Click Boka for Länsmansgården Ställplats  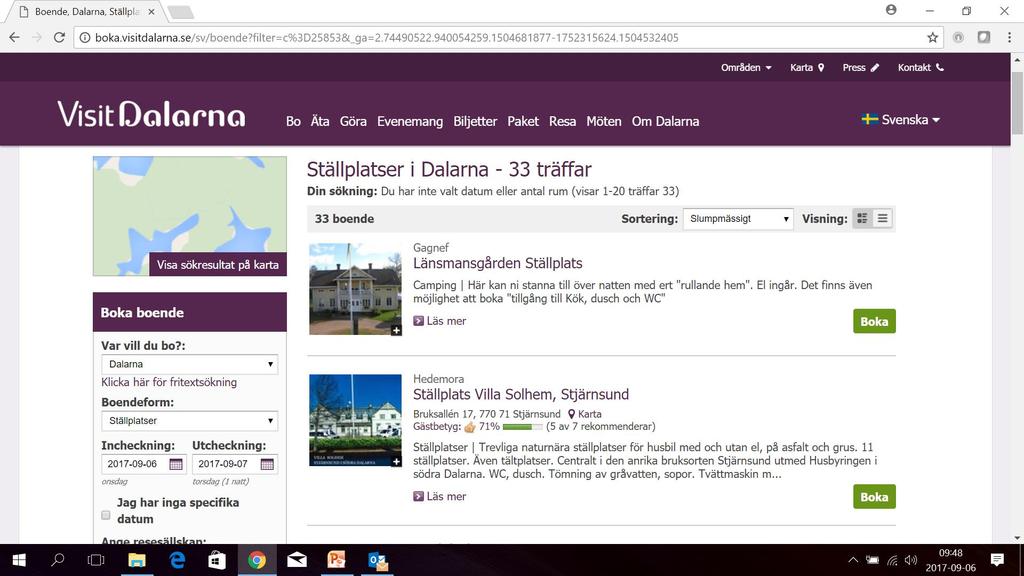(874, 321)
